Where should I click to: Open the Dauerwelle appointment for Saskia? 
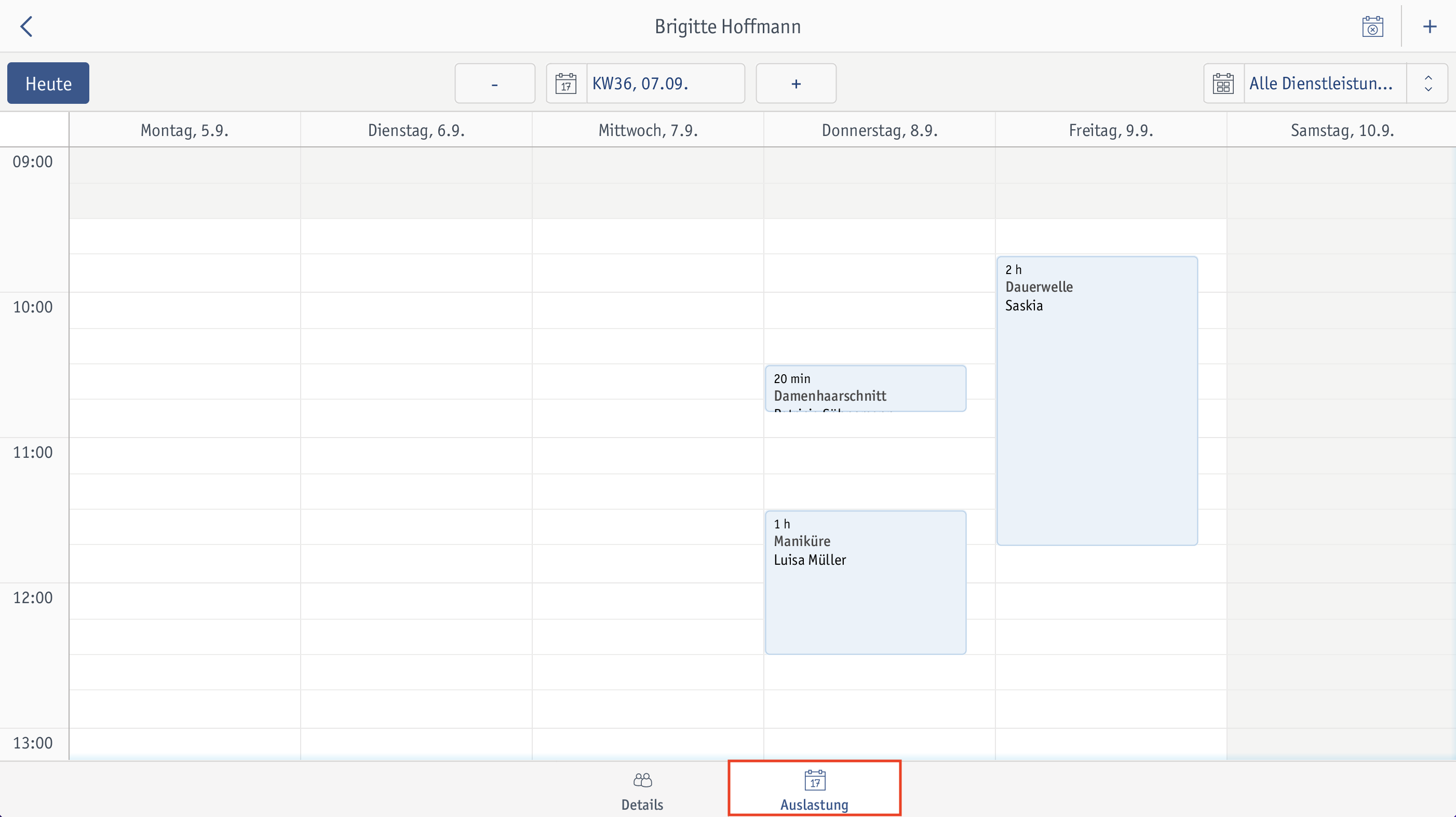point(1097,401)
